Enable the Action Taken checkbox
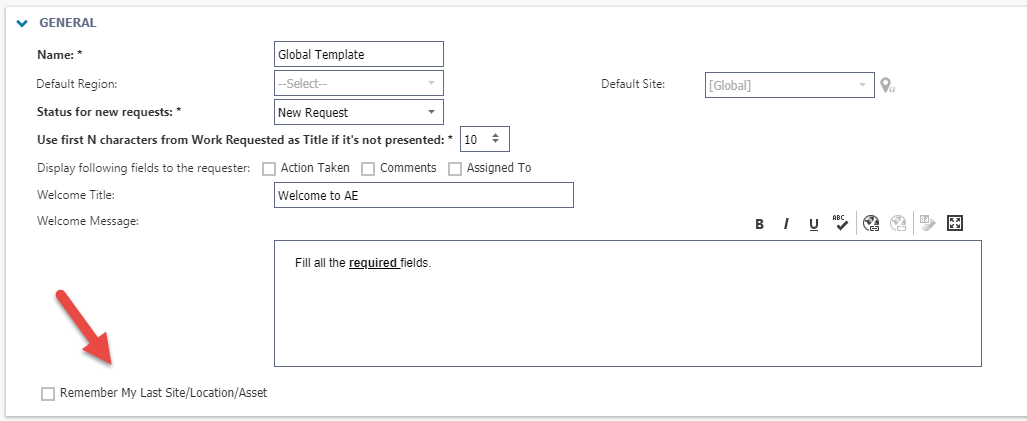This screenshot has width=1027, height=421. pyautogui.click(x=269, y=169)
